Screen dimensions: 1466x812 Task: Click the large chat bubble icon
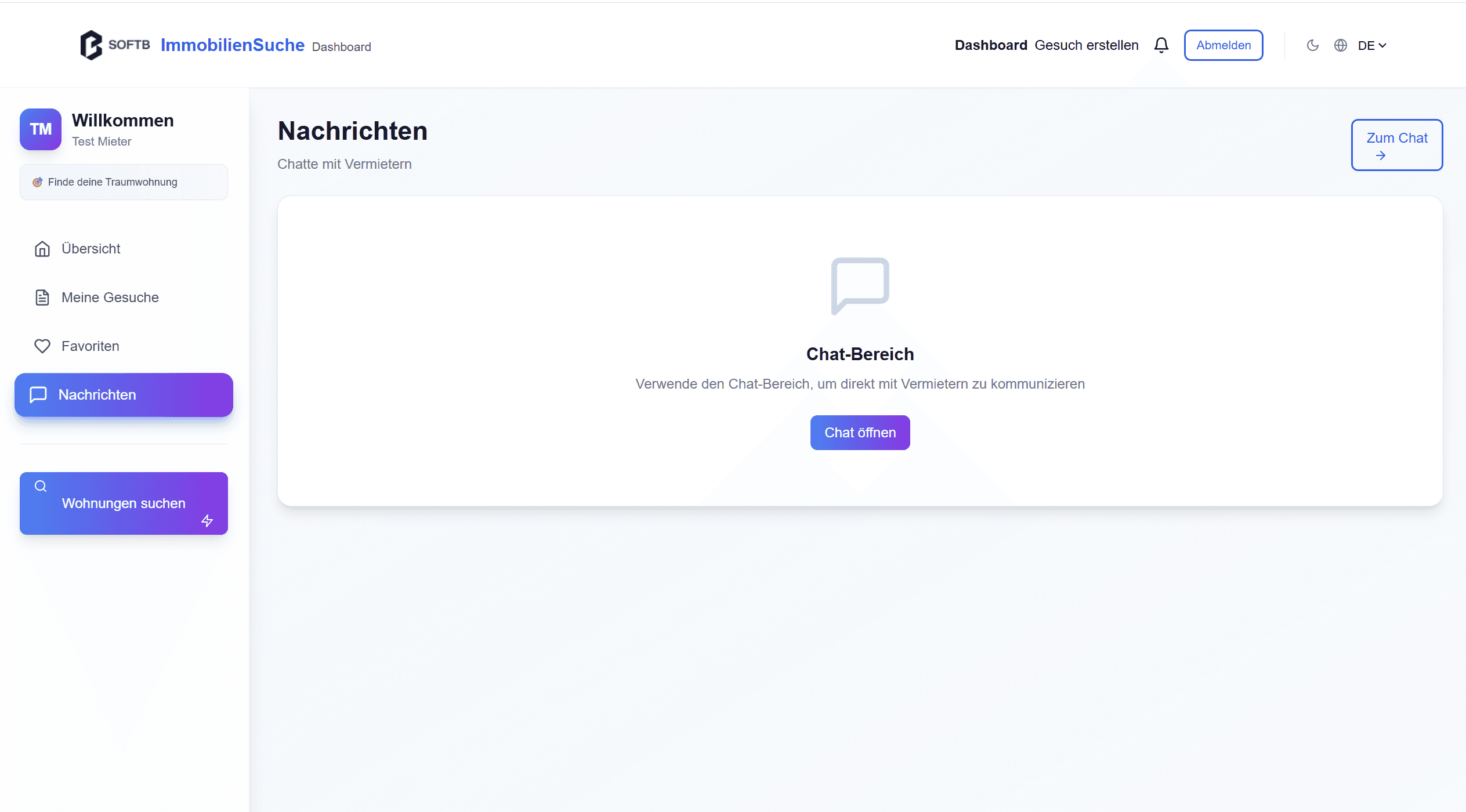tap(860, 285)
